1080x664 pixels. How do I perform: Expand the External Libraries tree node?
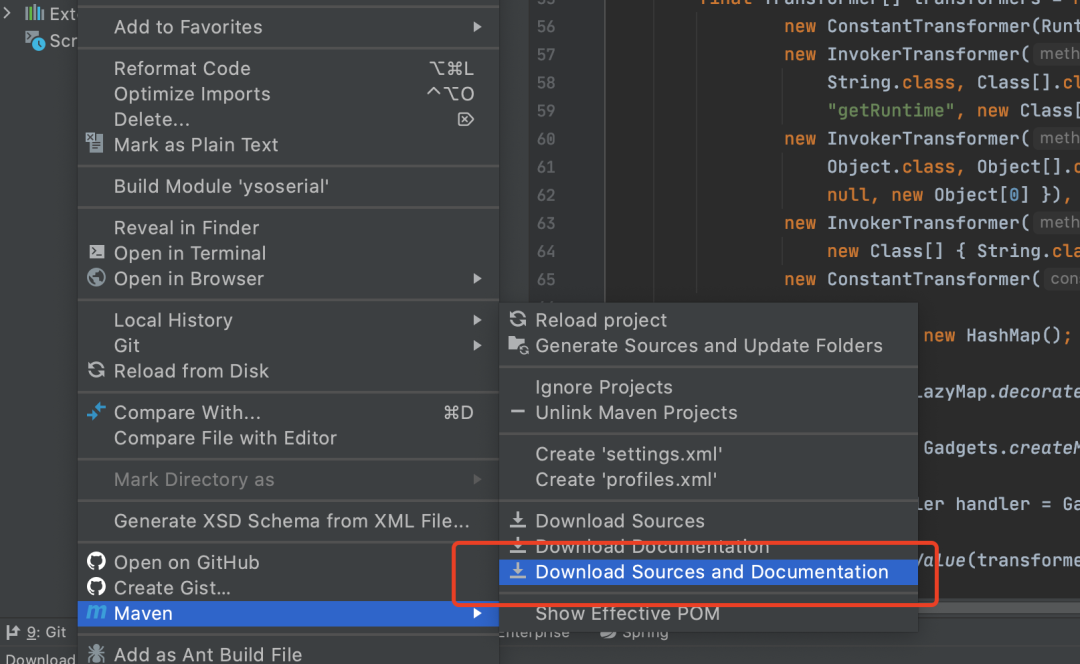pos(8,13)
